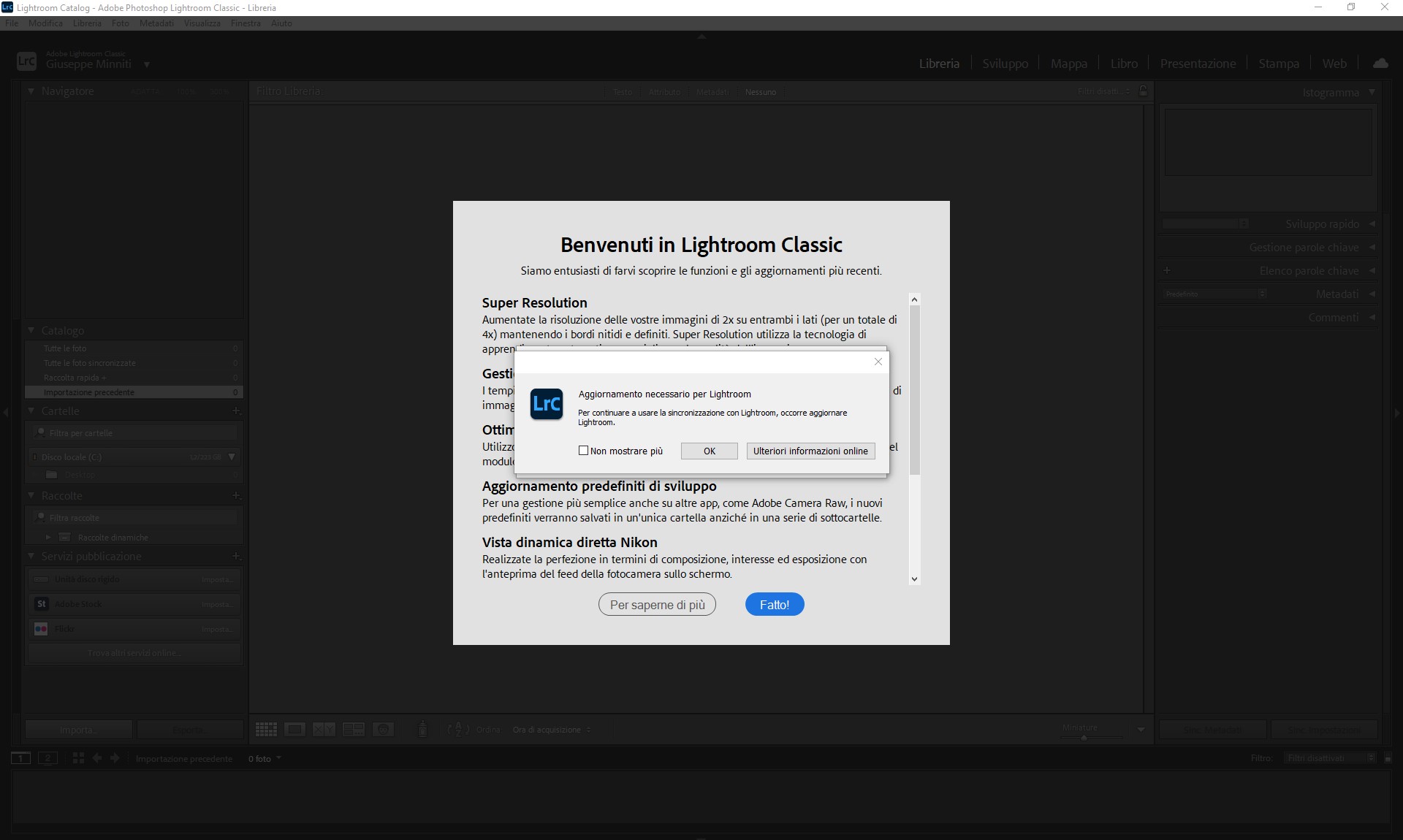Open the Visualizza menu
1403x840 pixels.
(202, 23)
